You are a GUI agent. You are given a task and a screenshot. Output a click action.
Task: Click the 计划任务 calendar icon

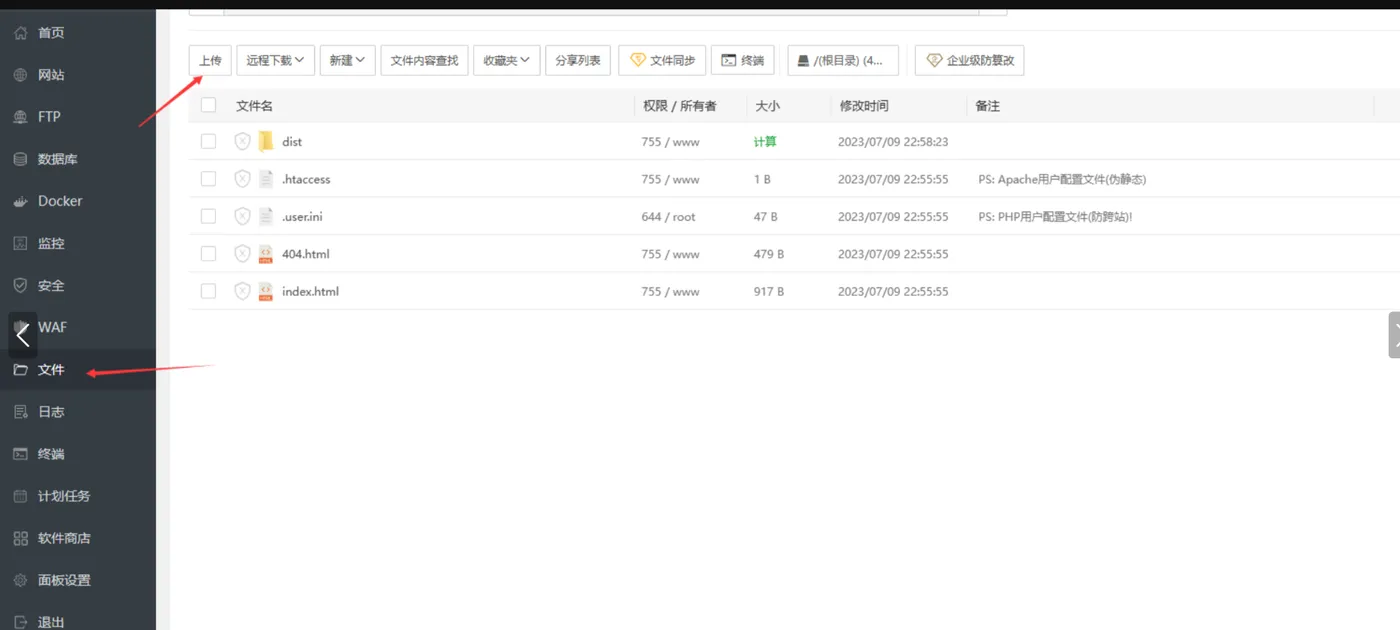click(21, 496)
